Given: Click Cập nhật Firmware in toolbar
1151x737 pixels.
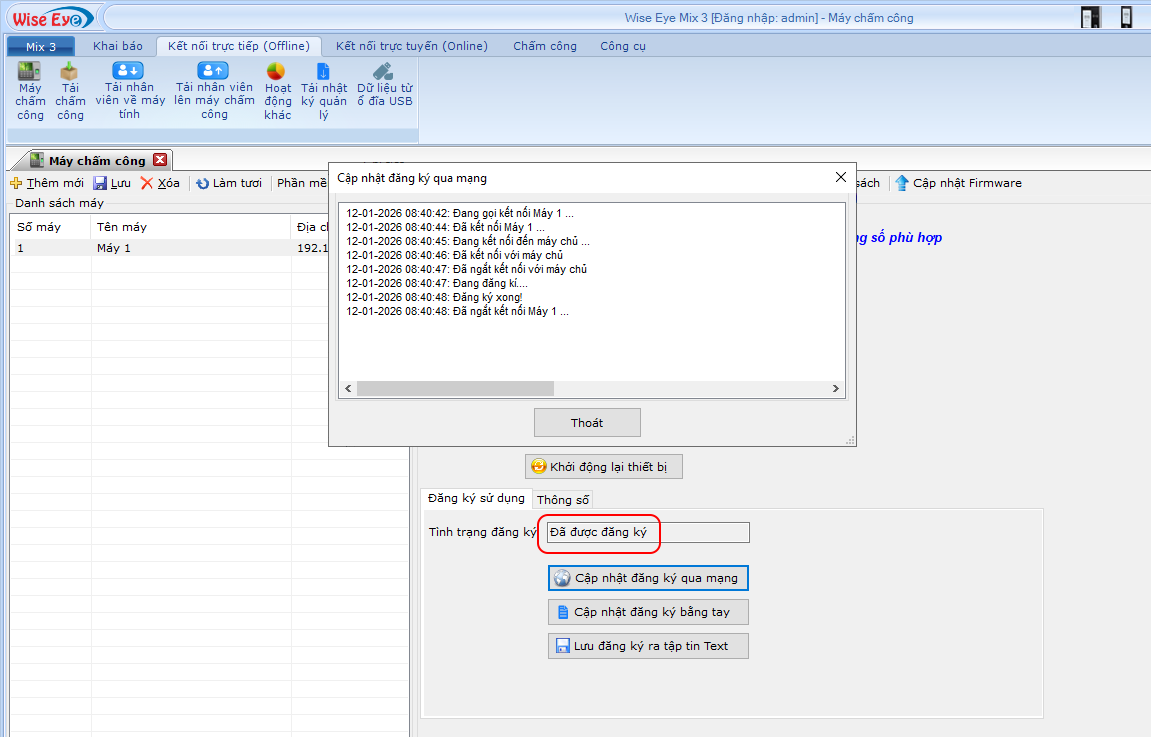Looking at the screenshot, I should (958, 183).
